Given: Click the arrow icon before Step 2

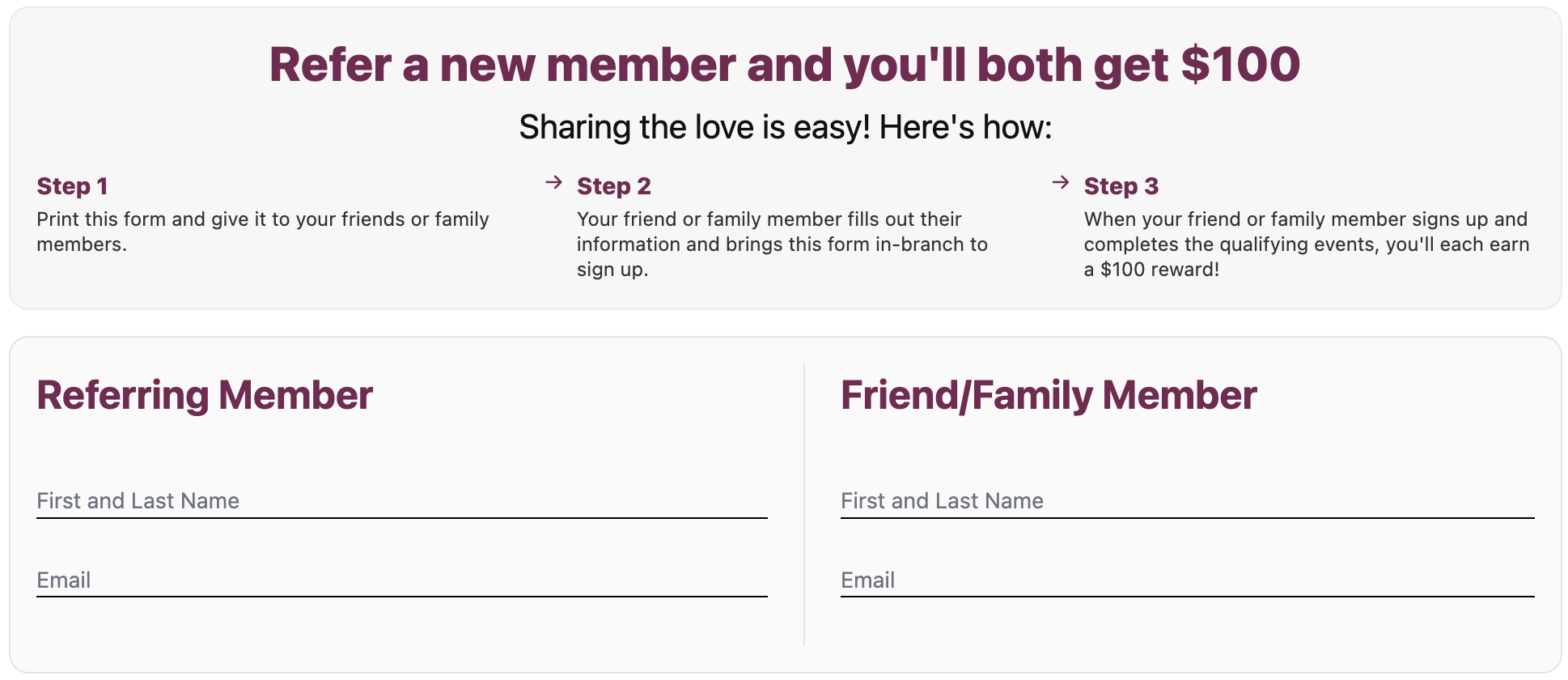Looking at the screenshot, I should (553, 183).
